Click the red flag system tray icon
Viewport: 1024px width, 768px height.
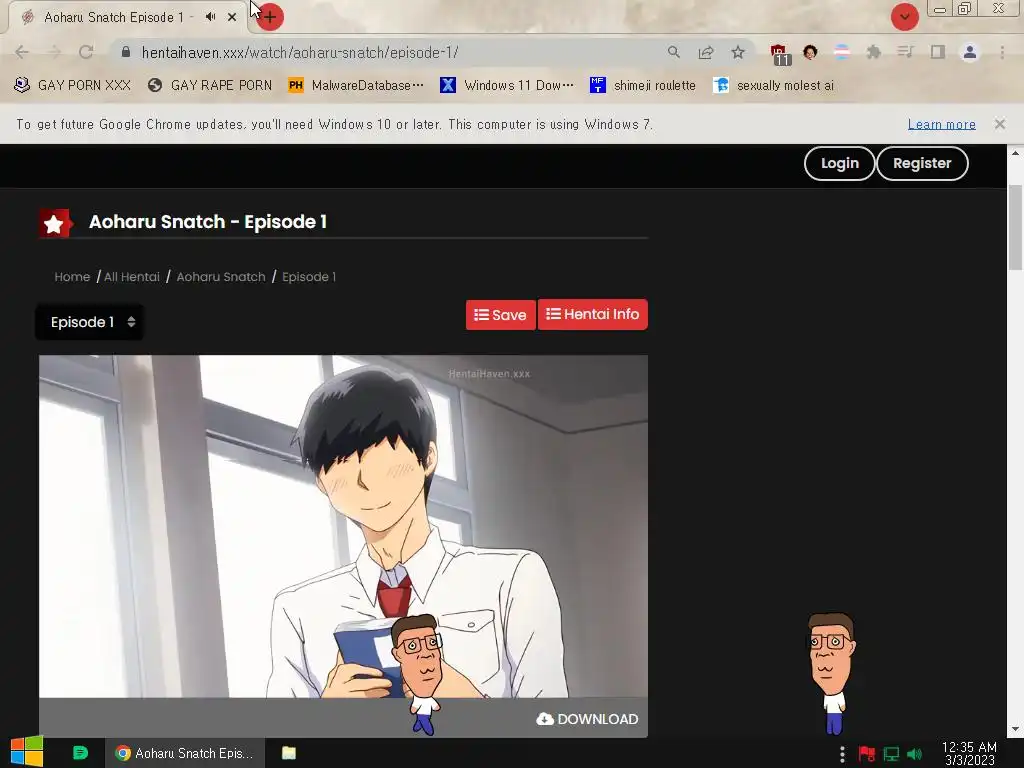pos(867,754)
